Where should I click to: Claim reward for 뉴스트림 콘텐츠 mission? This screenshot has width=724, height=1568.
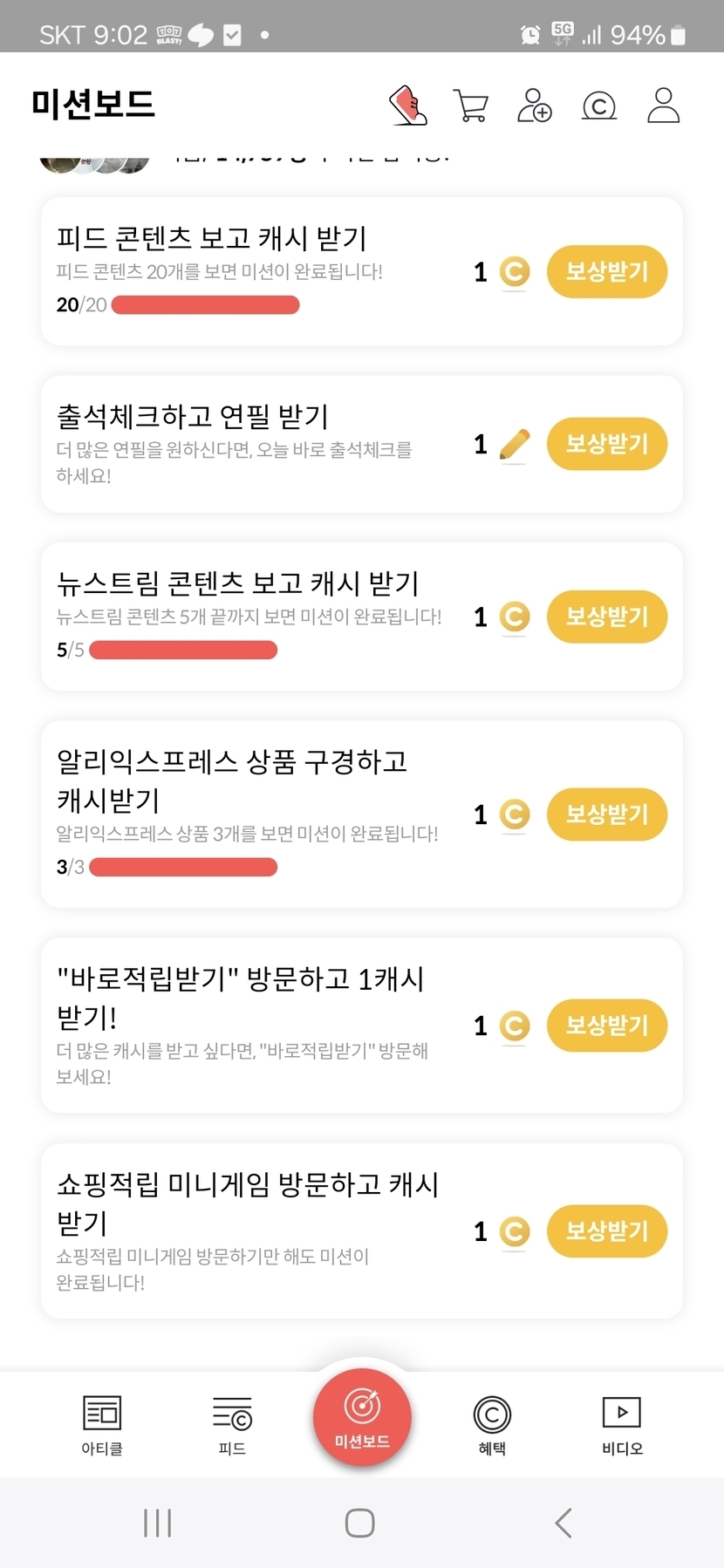pyautogui.click(x=606, y=617)
